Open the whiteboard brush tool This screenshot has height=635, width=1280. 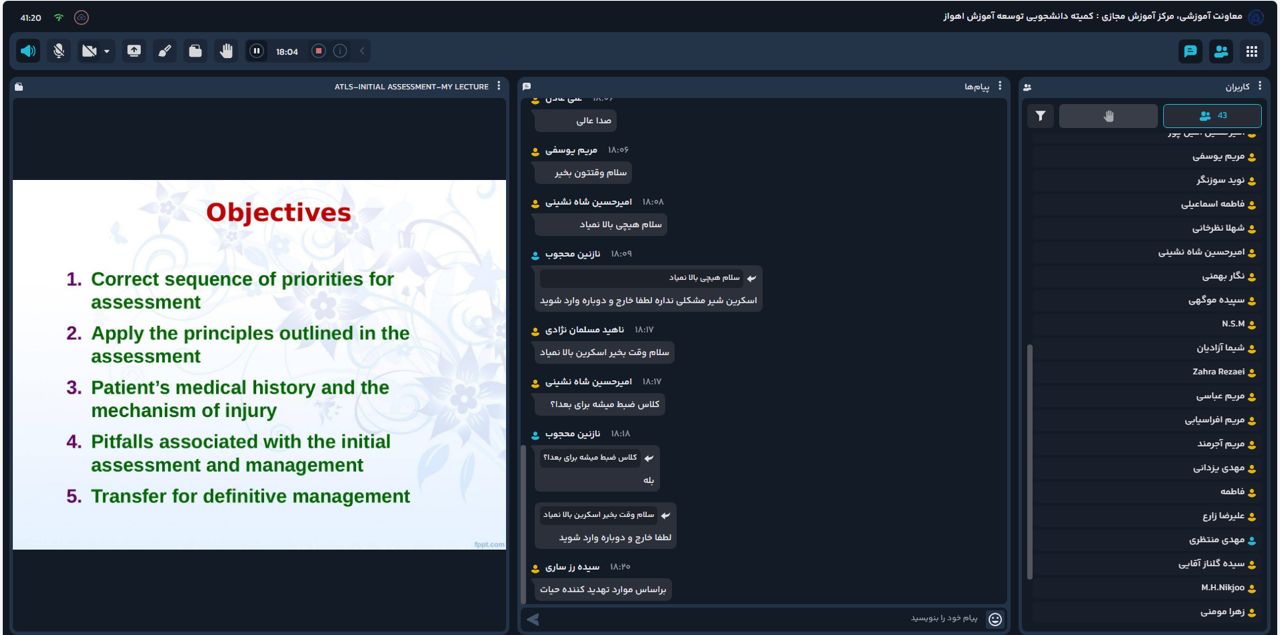click(x=164, y=51)
